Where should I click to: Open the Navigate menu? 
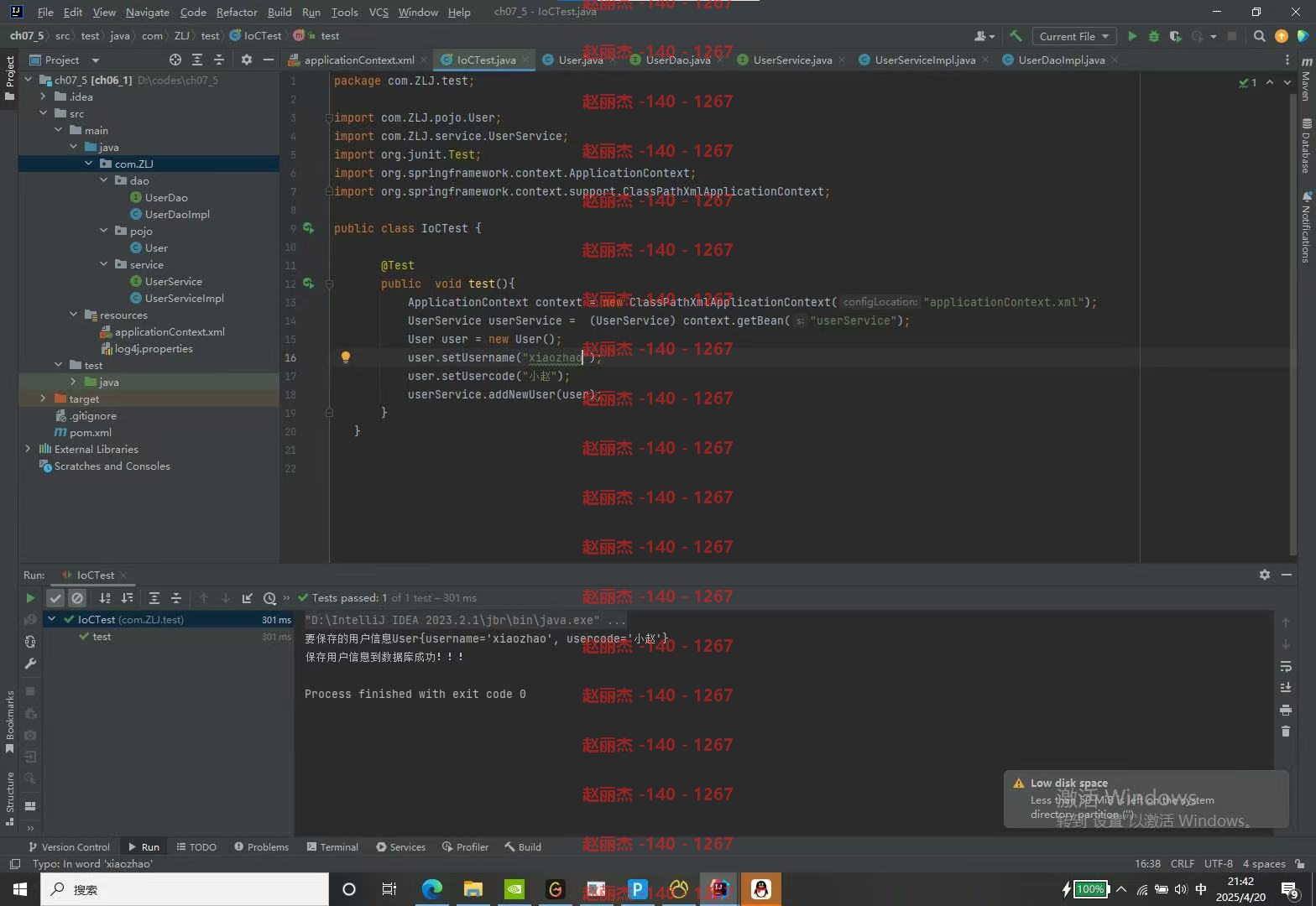coord(148,12)
